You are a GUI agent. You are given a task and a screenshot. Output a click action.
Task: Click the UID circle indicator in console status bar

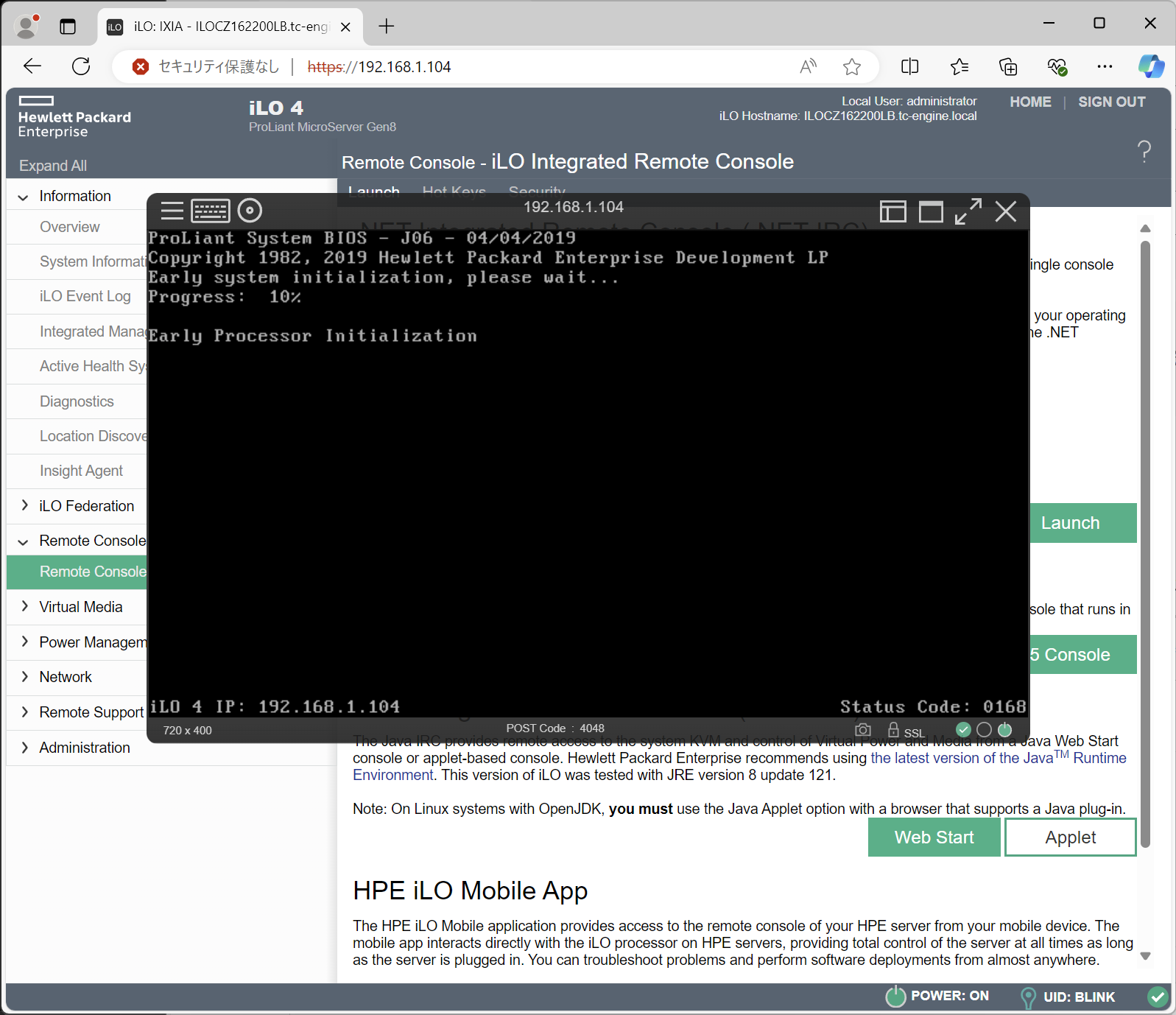[984, 729]
